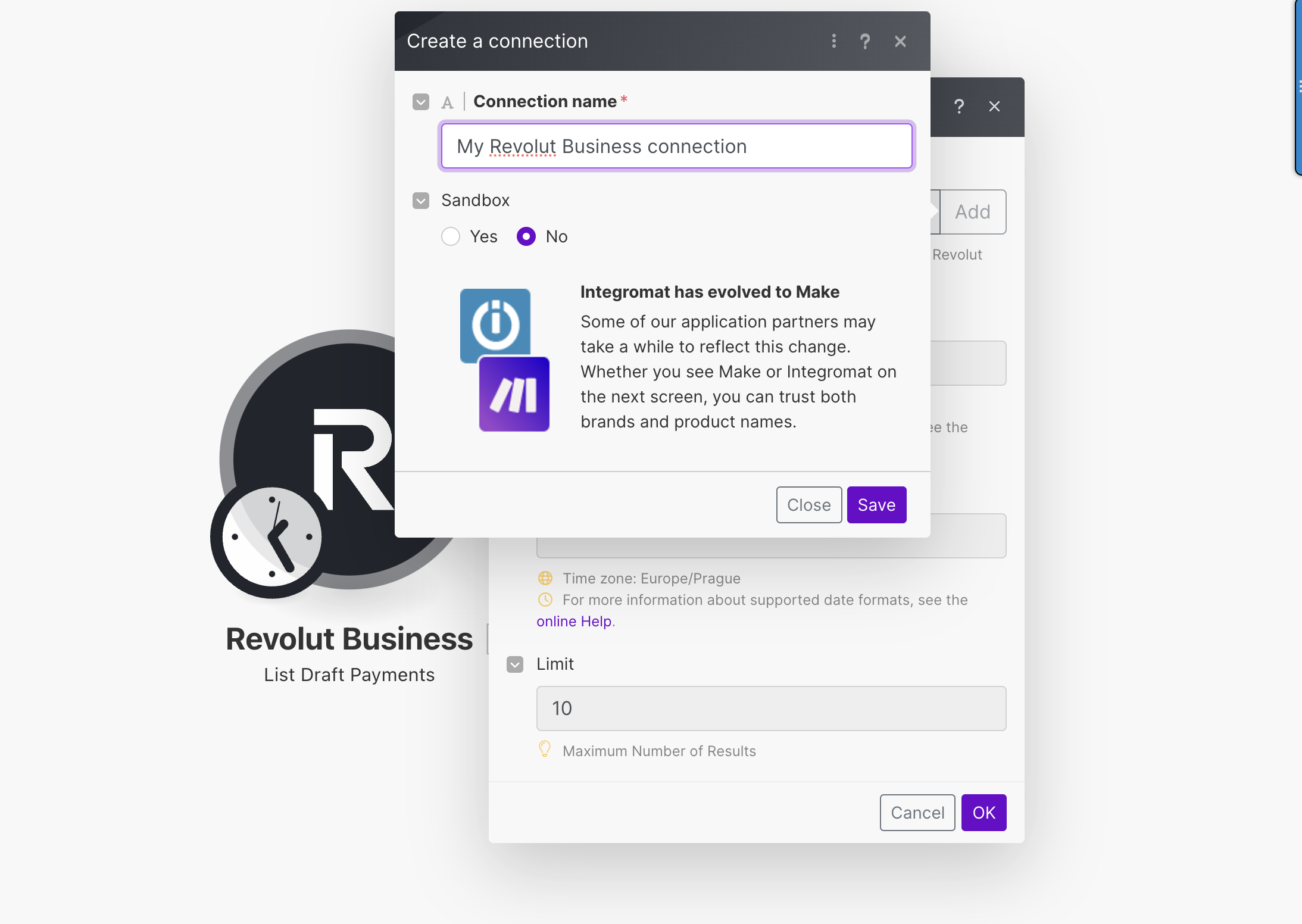Click 'Integromat has evolved to Make' heading
Image resolution: width=1302 pixels, height=924 pixels.
[710, 292]
